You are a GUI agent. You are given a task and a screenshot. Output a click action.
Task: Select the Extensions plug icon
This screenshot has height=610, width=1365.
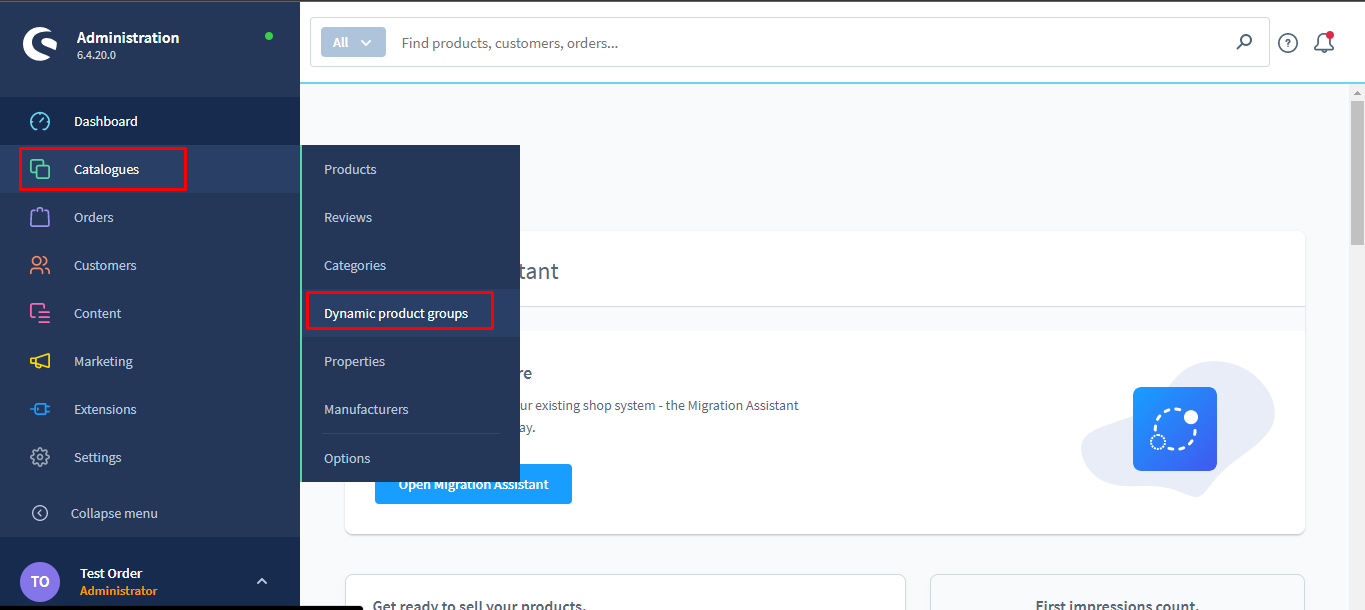[39, 408]
